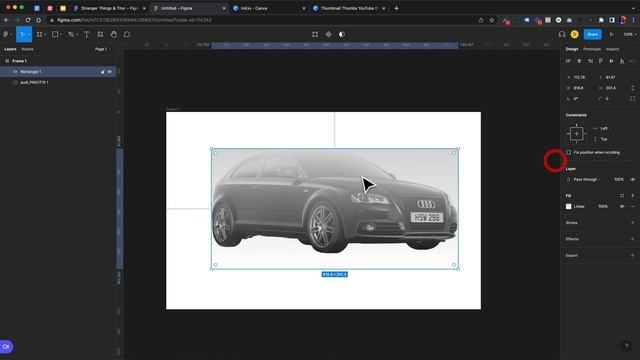Click the constrain proportions link icon
Screen dimensions: 640x360
[x=633, y=88]
